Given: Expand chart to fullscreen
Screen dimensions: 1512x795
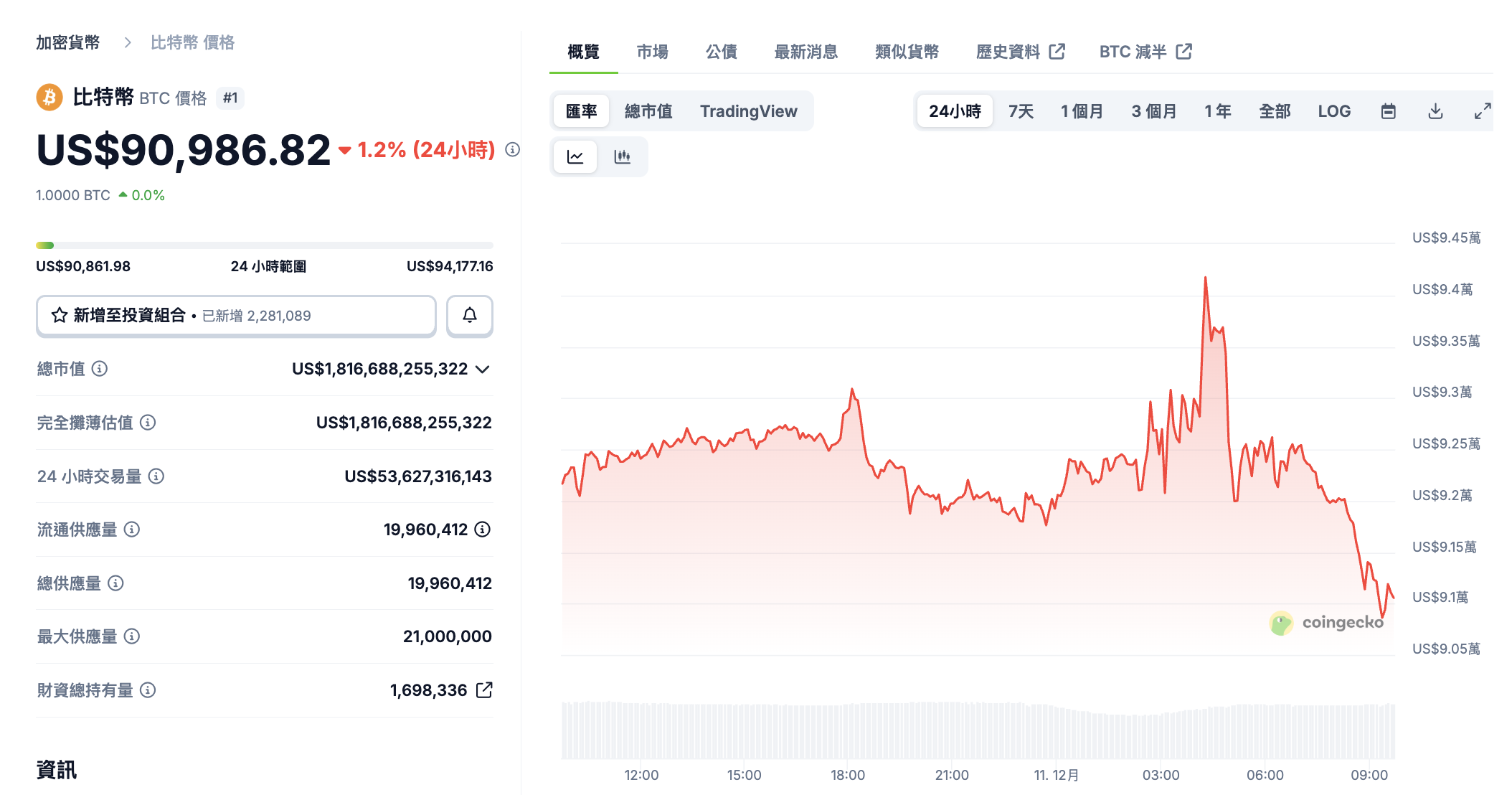Looking at the screenshot, I should 1482,111.
